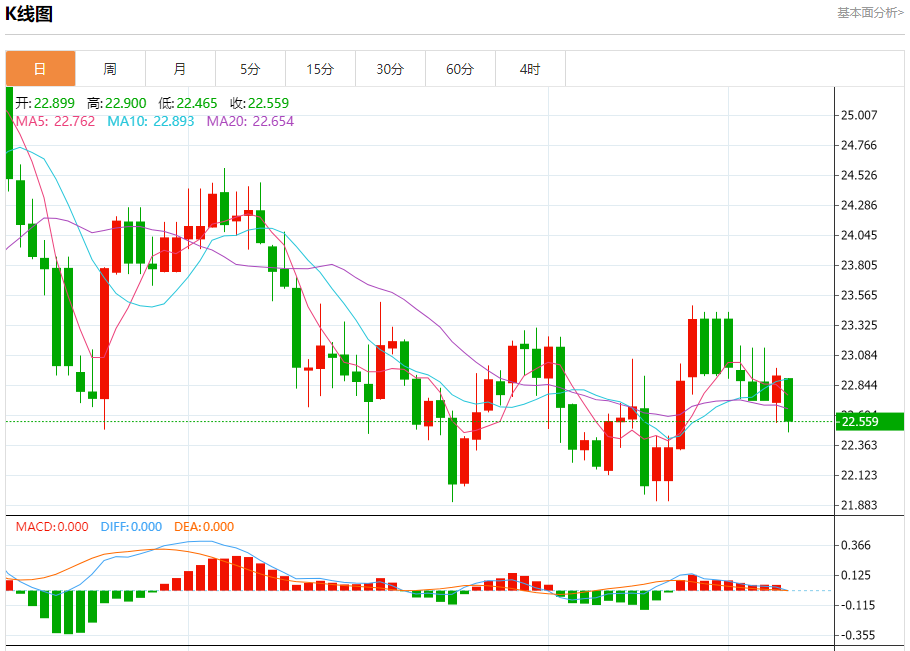Click the 21.883 price axis label
The height and width of the screenshot is (651, 910).
pos(859,506)
